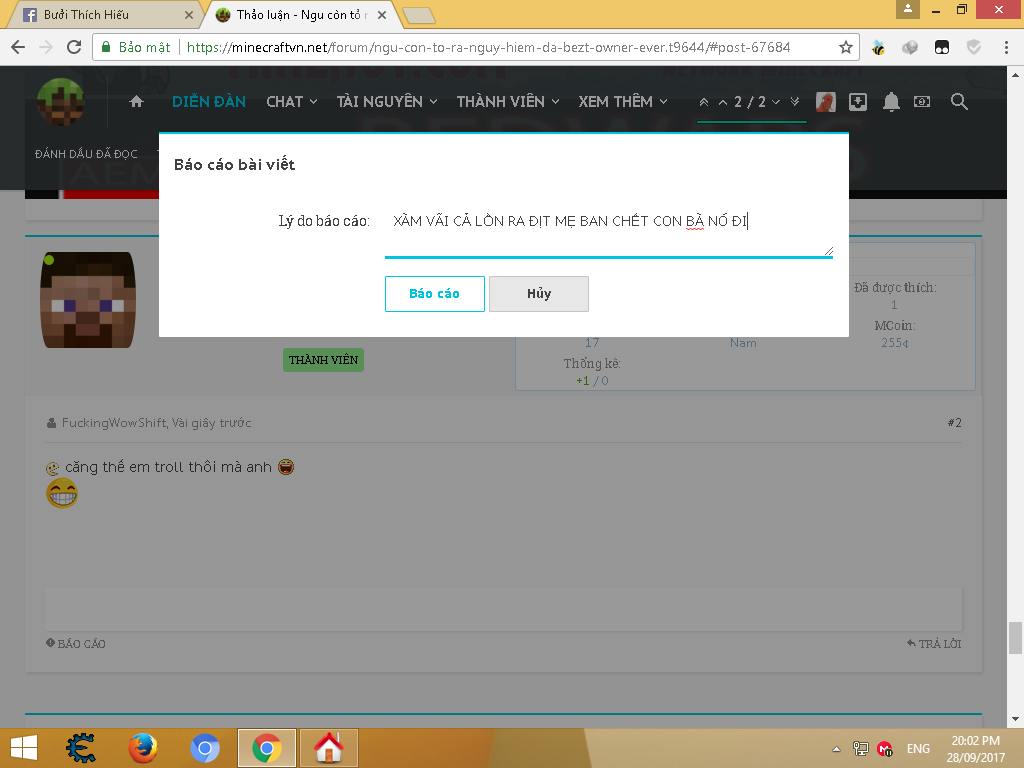1024x768 pixels.
Task: Click the network tray icon
Action: [861, 748]
